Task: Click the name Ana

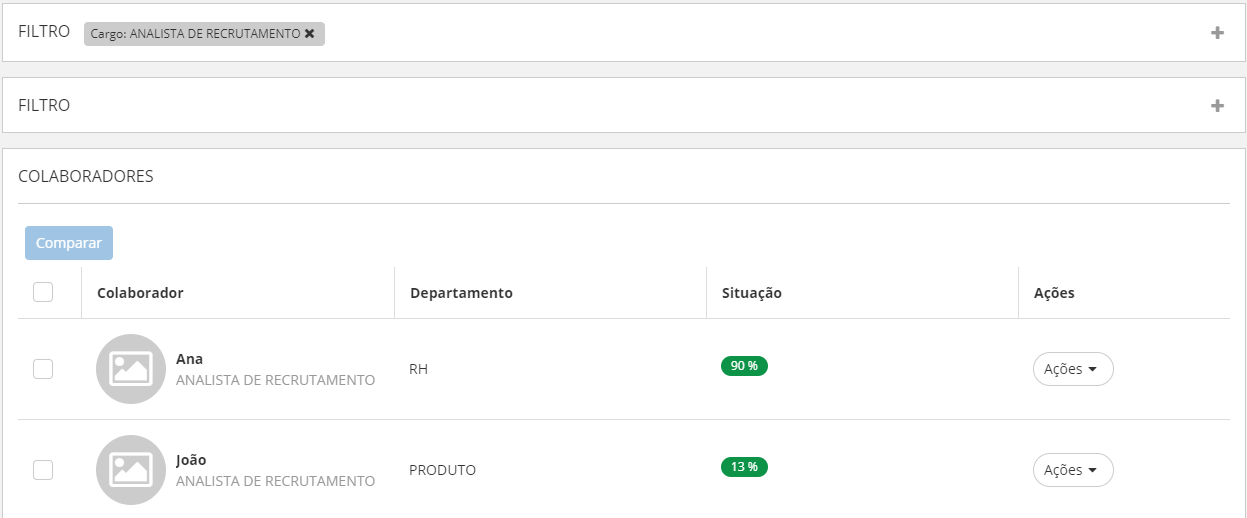Action: coord(189,359)
